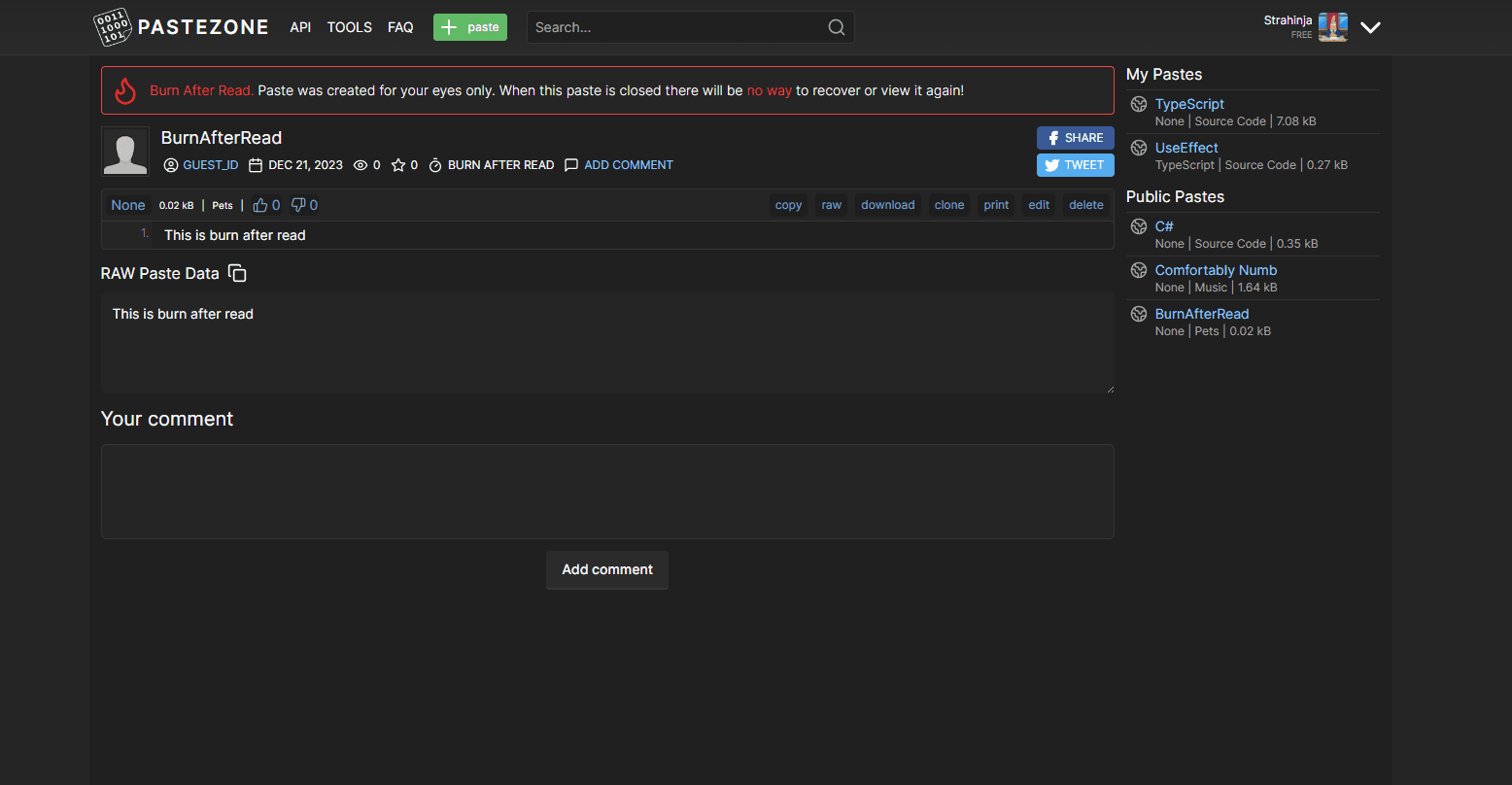Click the Strahinja user avatar
The image size is (1512, 785).
tap(1333, 27)
